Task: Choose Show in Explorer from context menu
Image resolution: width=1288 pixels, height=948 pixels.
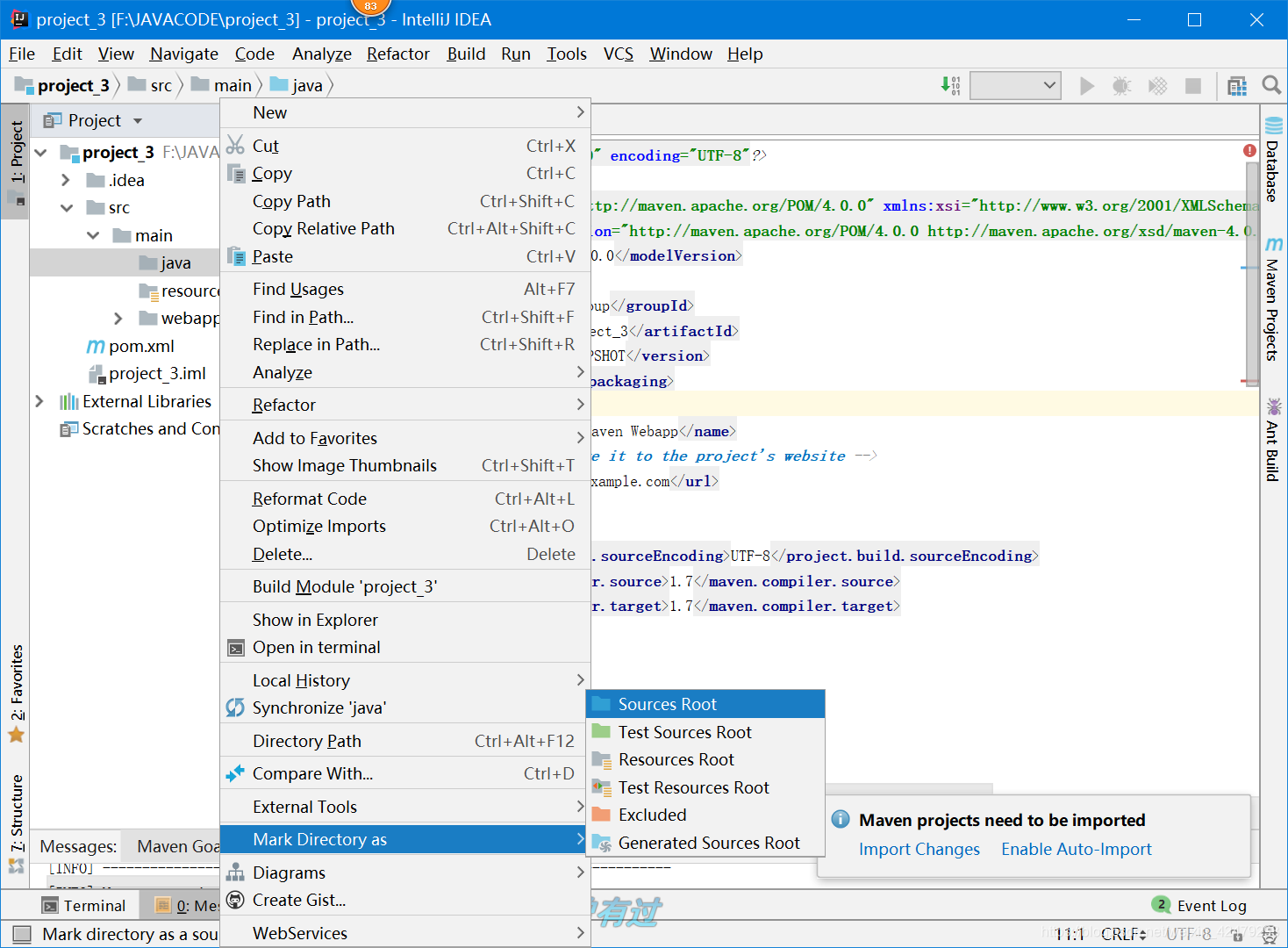Action: [x=405, y=620]
